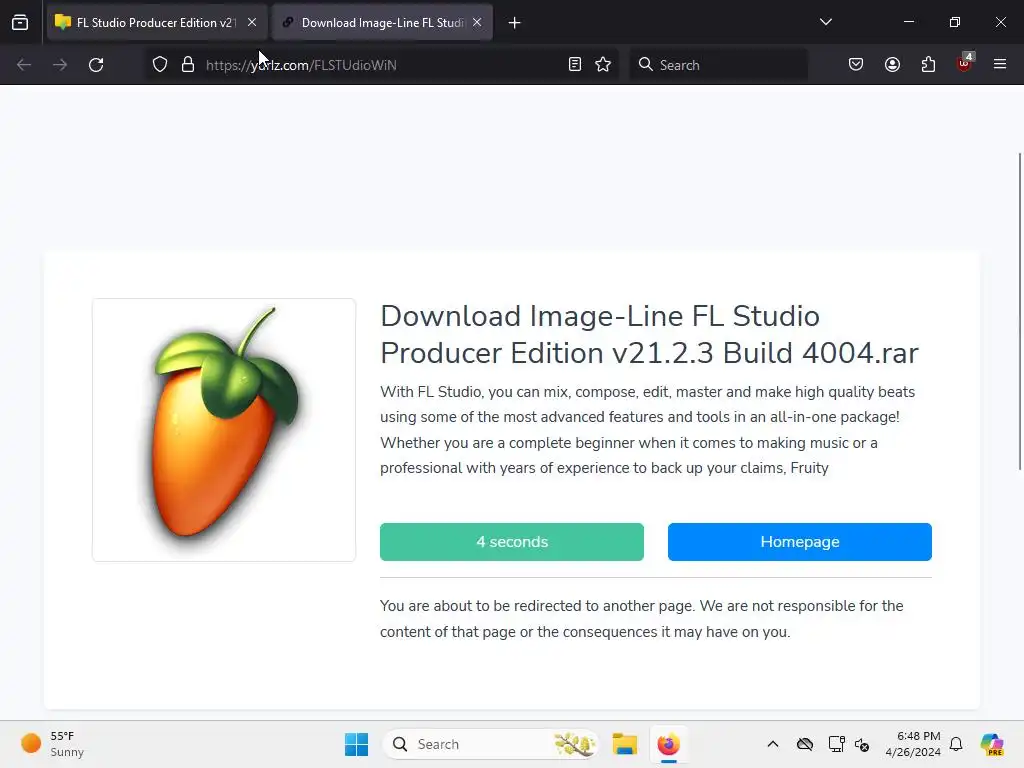This screenshot has height=768, width=1024.
Task: Focus the URL address bar
Action: [382, 65]
